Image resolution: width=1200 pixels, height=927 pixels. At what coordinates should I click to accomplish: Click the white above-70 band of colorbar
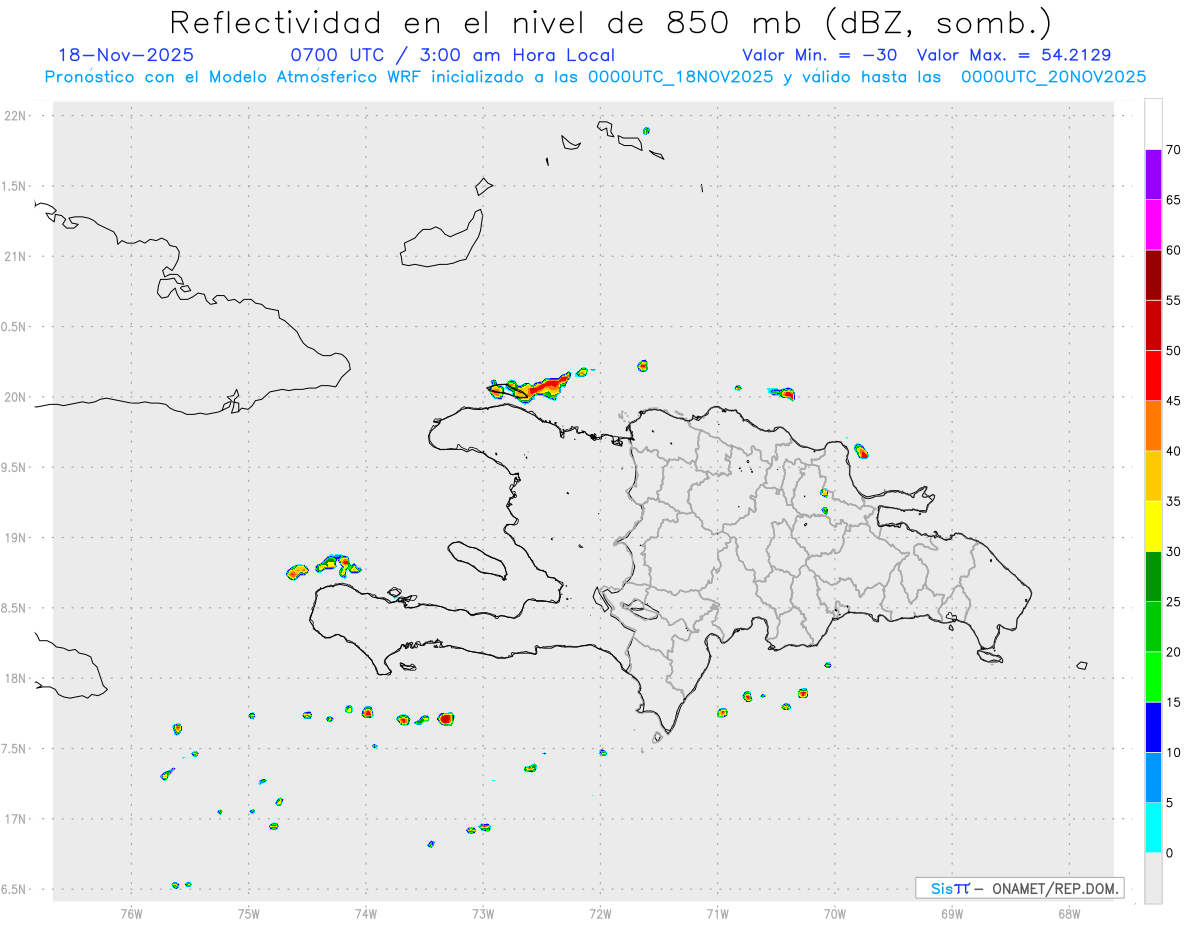tap(1153, 124)
